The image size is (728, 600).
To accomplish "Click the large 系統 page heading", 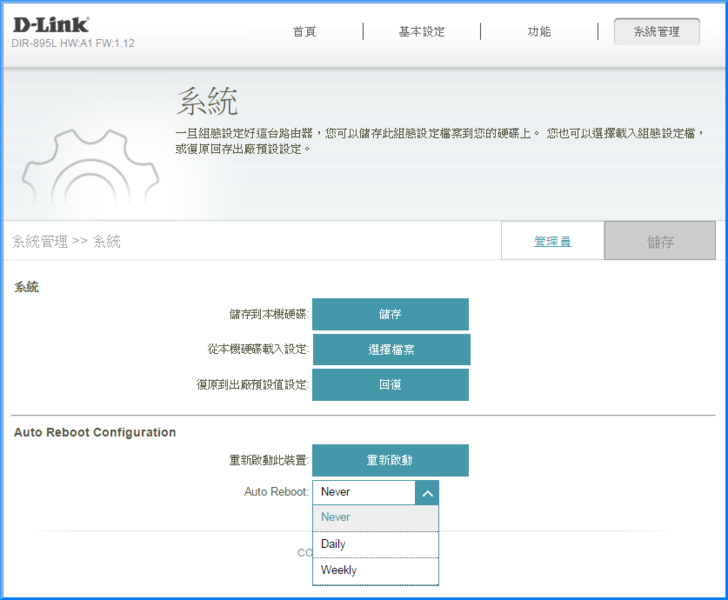I will [x=207, y=102].
